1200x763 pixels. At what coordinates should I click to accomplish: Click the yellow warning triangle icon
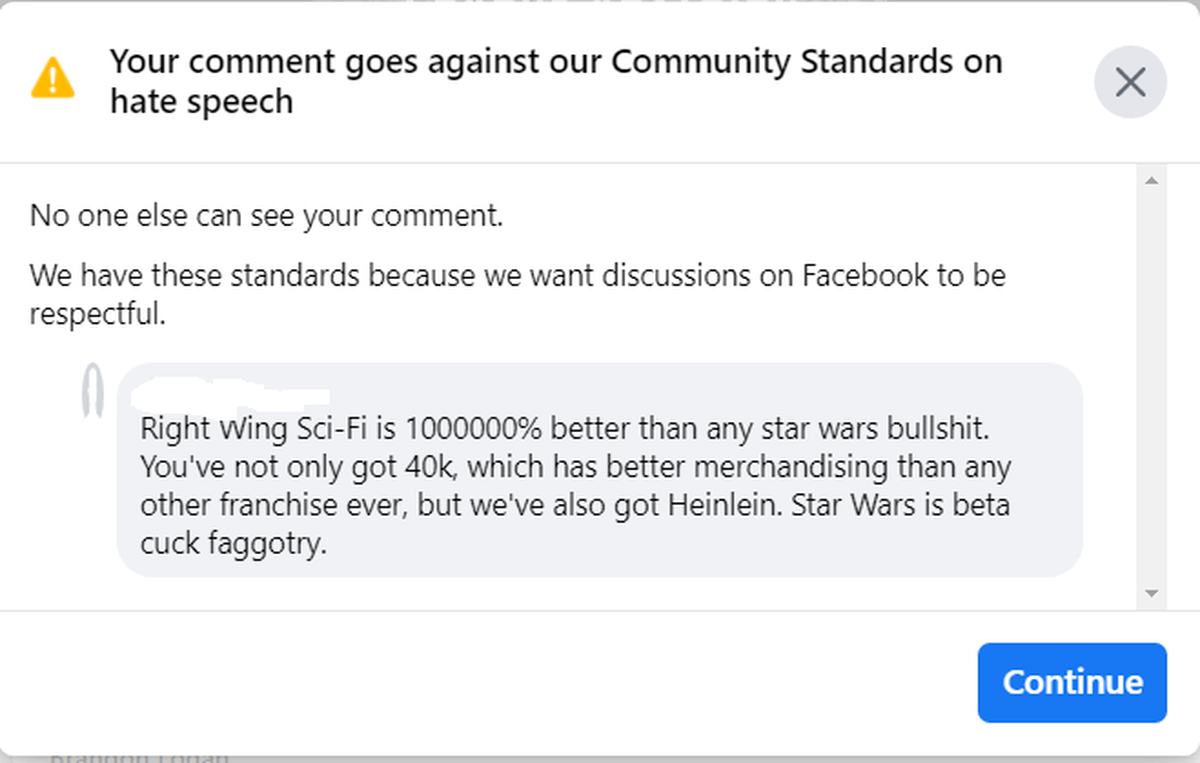pos(53,78)
